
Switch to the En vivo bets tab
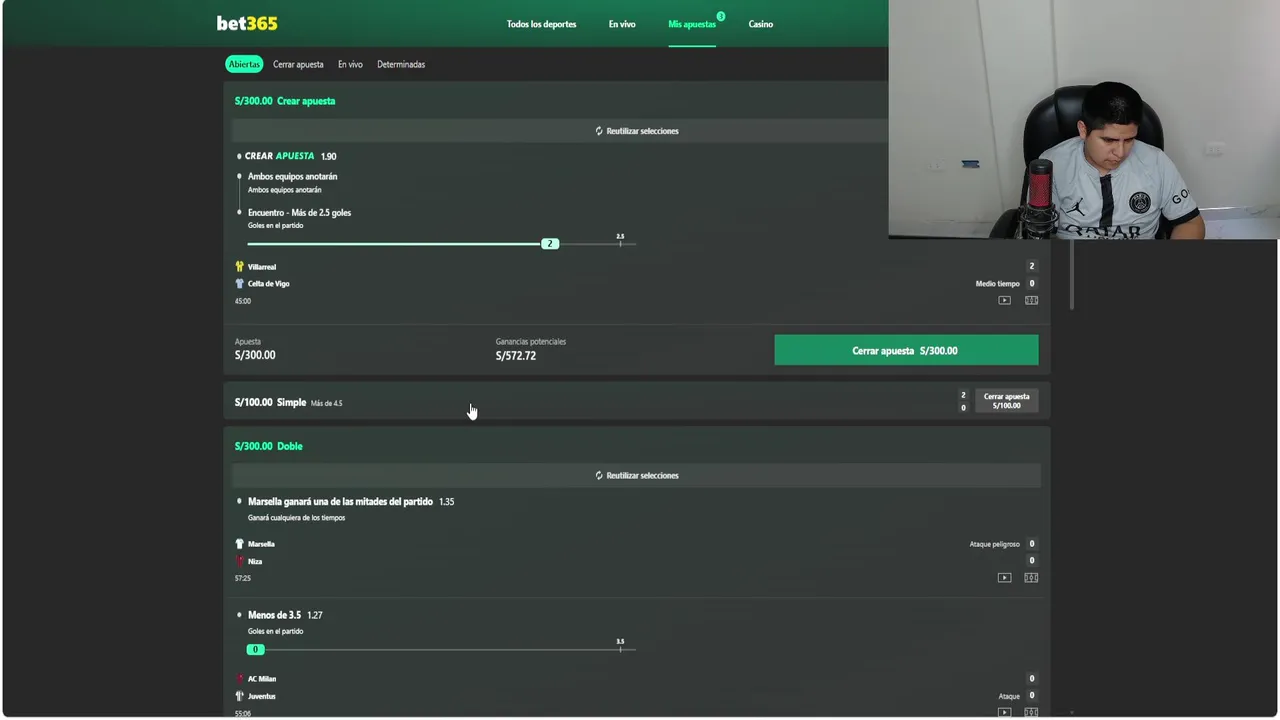350,64
